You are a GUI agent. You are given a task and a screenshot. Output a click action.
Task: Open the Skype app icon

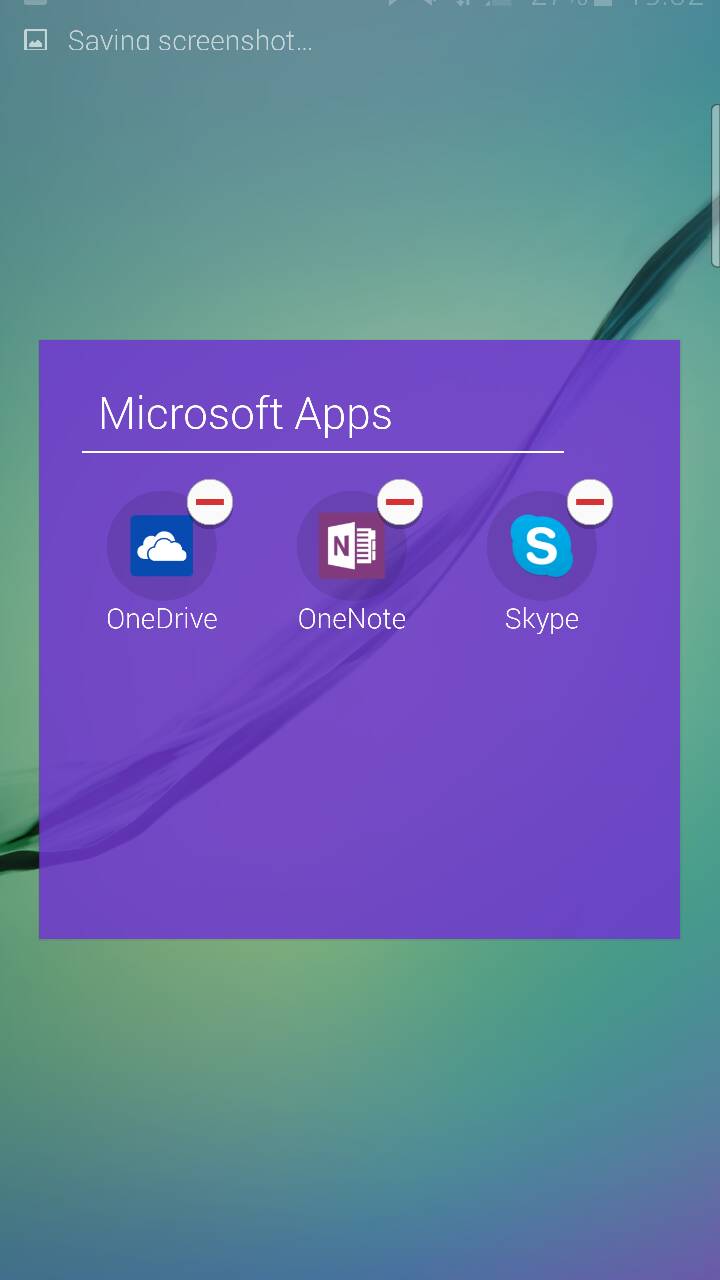point(541,546)
